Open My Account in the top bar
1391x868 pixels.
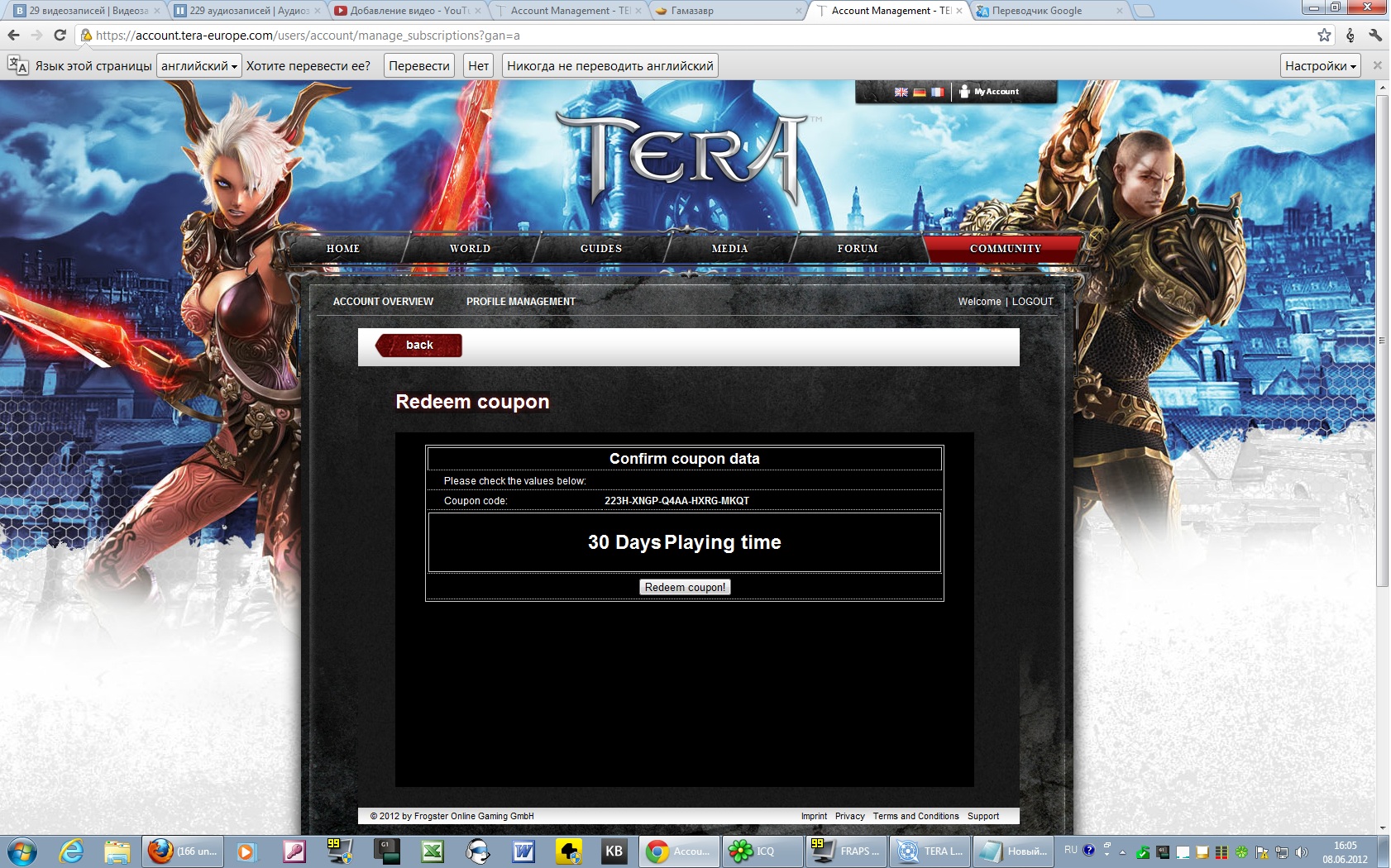click(989, 92)
